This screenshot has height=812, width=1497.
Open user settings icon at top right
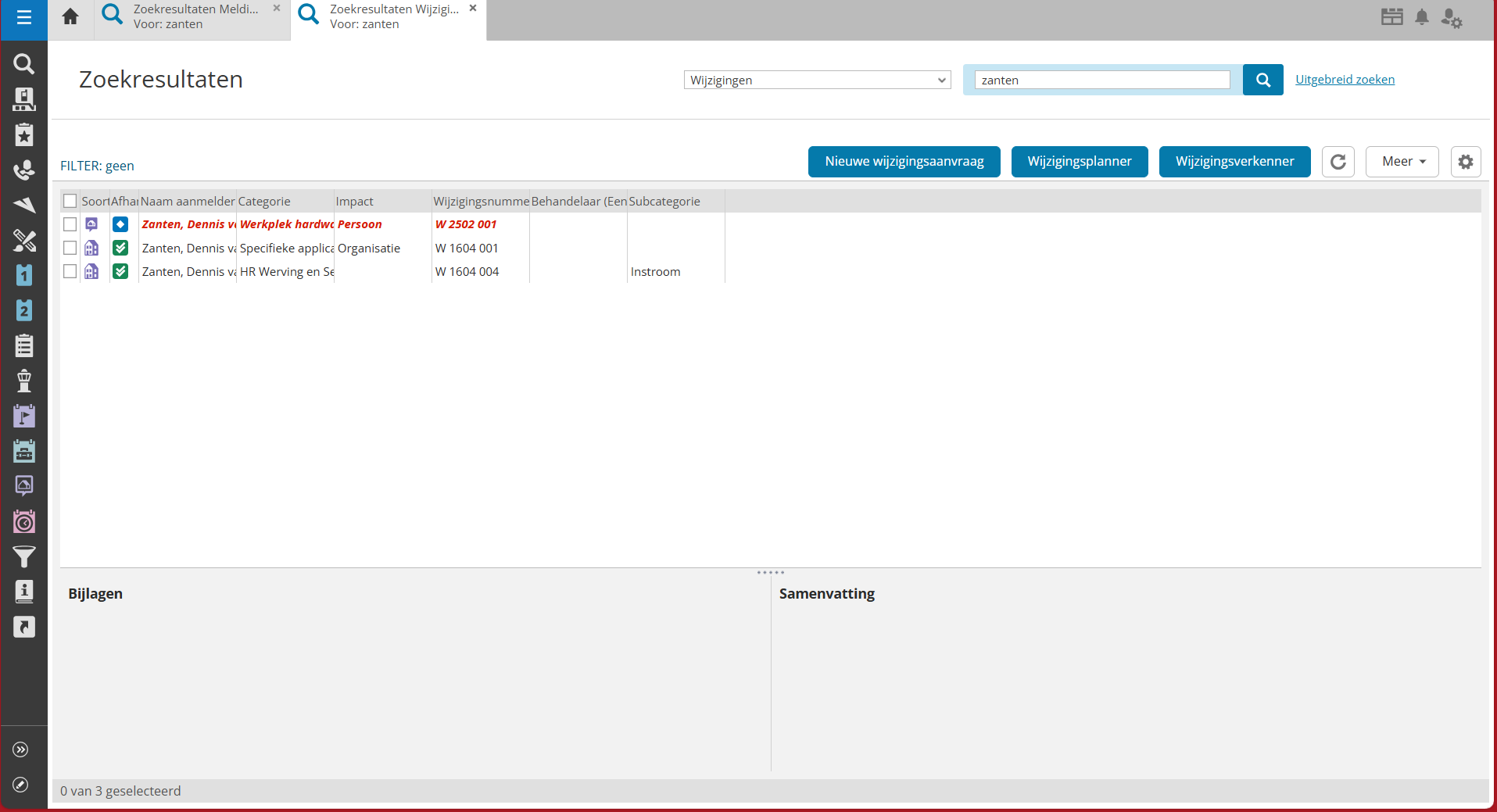1452,18
